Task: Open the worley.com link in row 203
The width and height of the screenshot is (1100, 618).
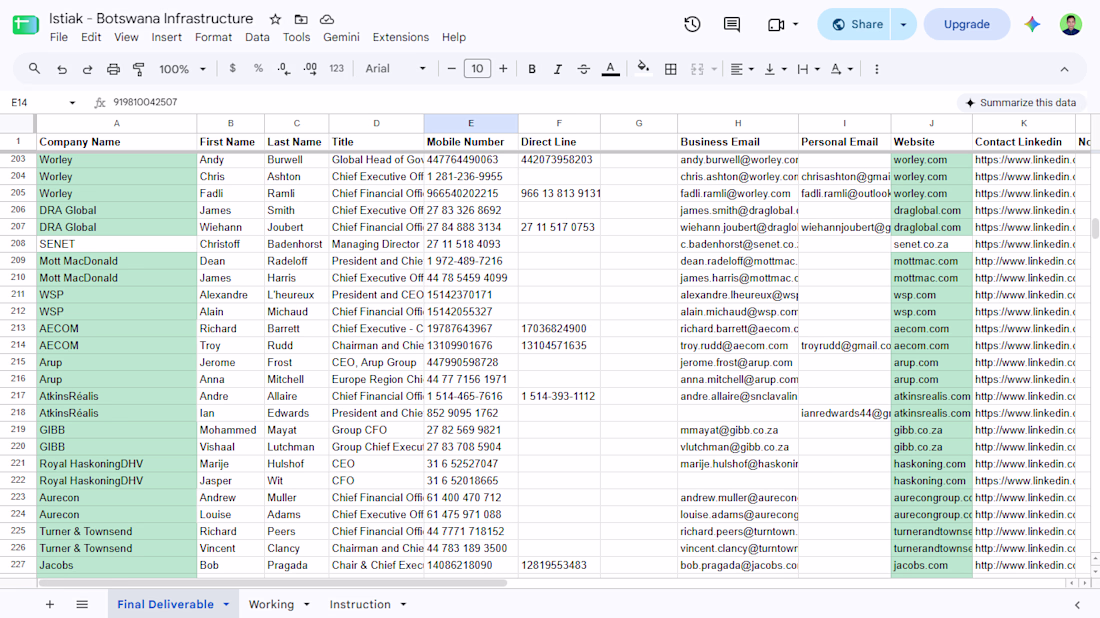Action: click(x=920, y=159)
